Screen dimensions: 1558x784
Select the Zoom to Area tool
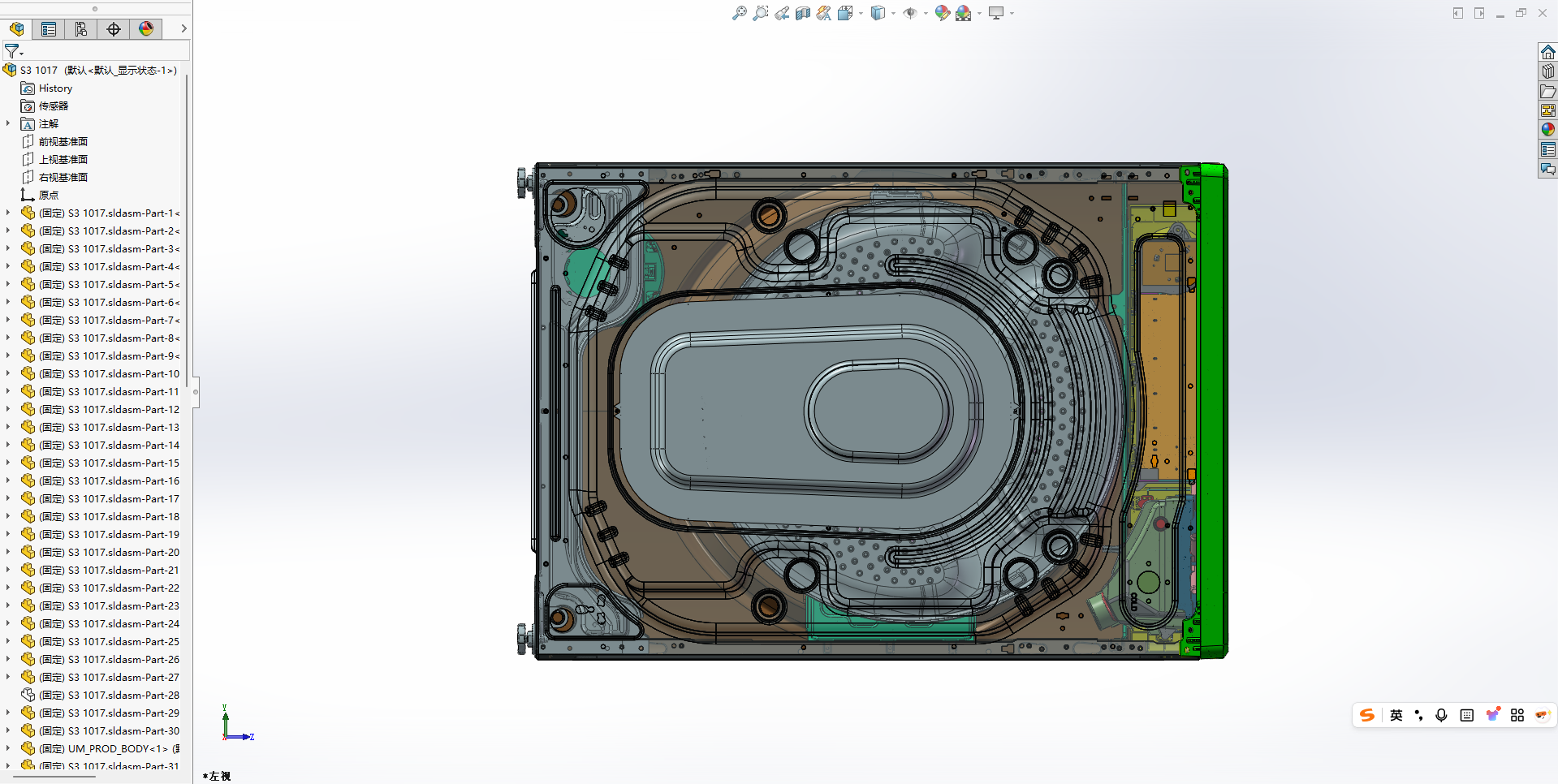760,13
